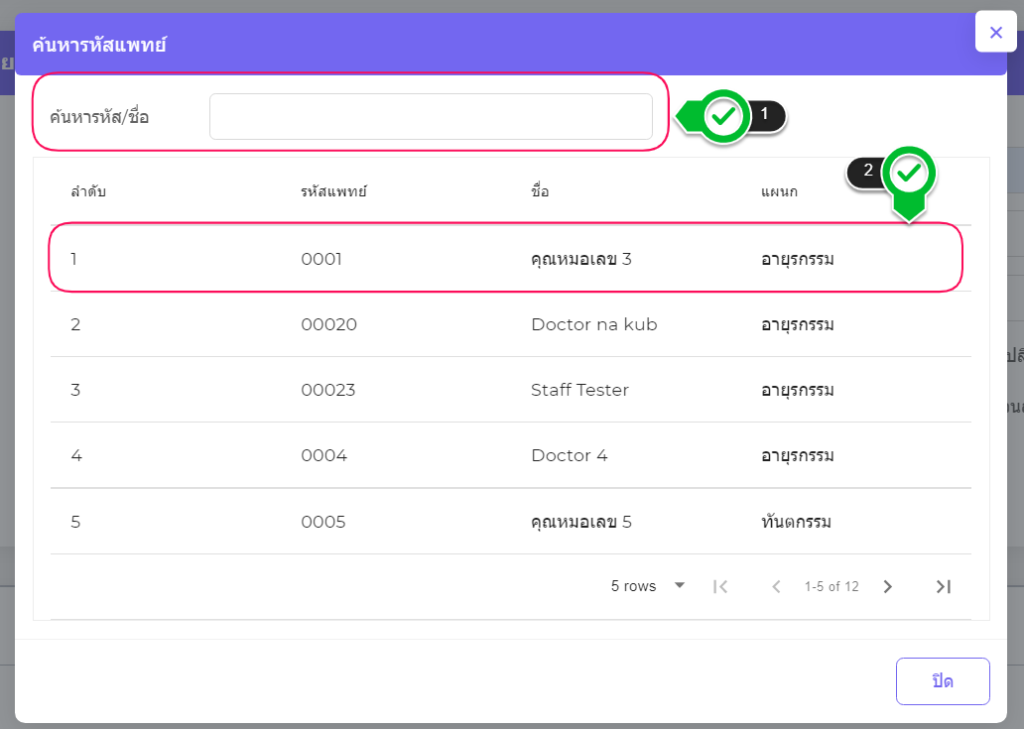Jump to the last results page
1024x729 pixels.
point(943,587)
